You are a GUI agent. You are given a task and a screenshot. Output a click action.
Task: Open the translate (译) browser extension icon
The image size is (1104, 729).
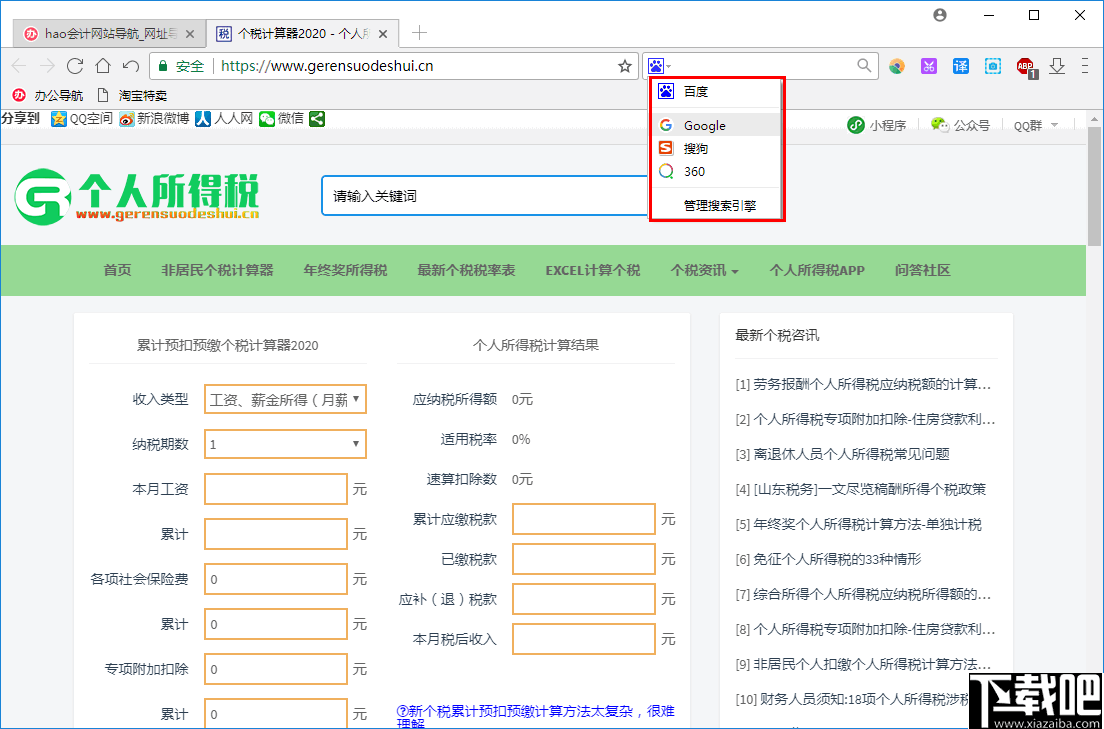pos(960,64)
